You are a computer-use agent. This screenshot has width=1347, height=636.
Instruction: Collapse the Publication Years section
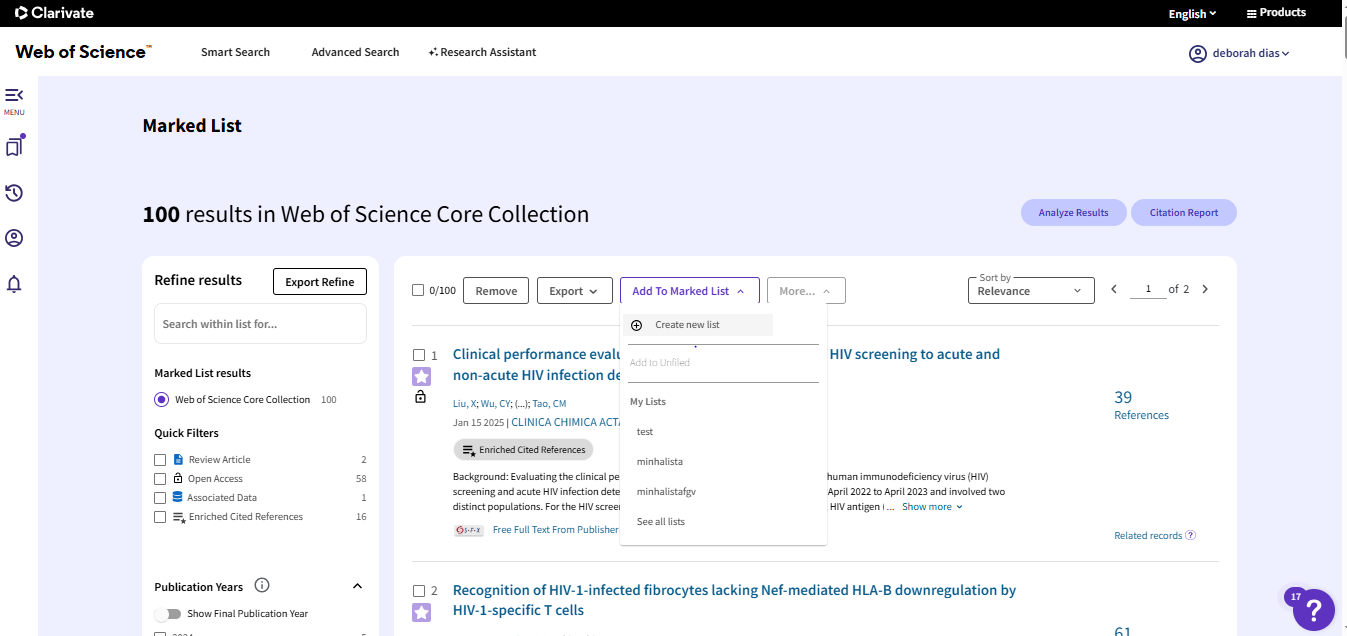[357, 587]
